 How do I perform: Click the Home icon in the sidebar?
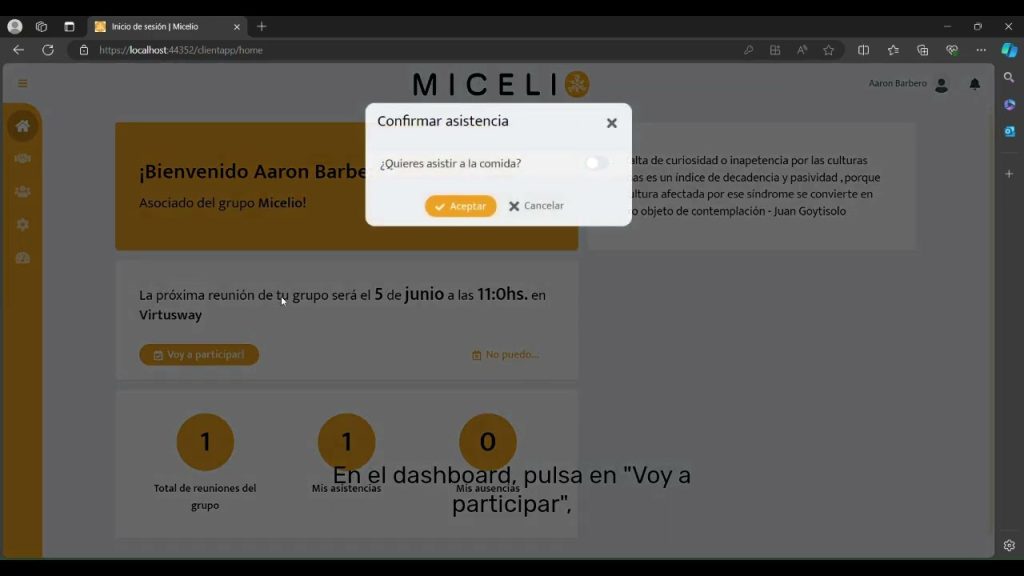tap(22, 126)
